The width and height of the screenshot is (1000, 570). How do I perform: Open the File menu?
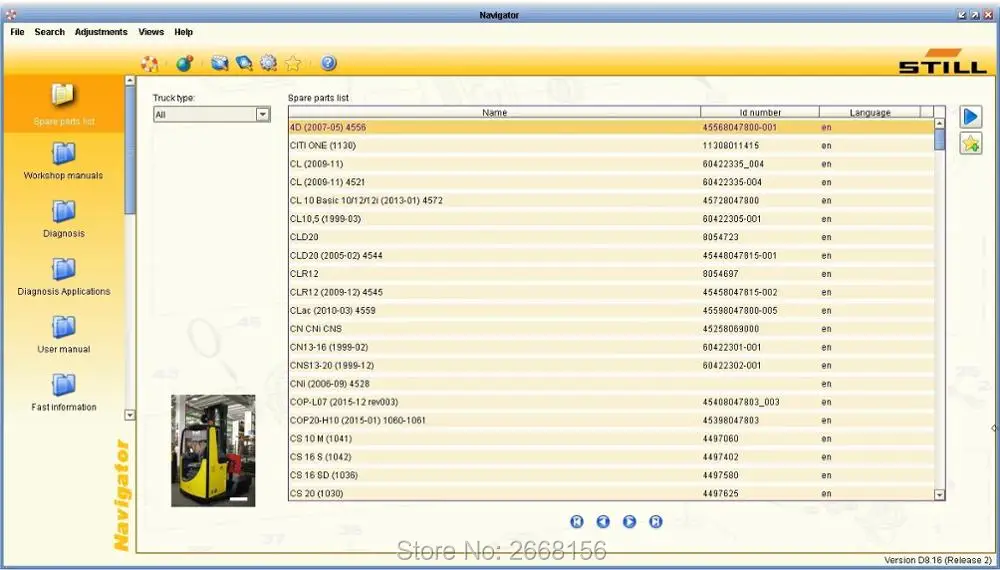point(17,32)
